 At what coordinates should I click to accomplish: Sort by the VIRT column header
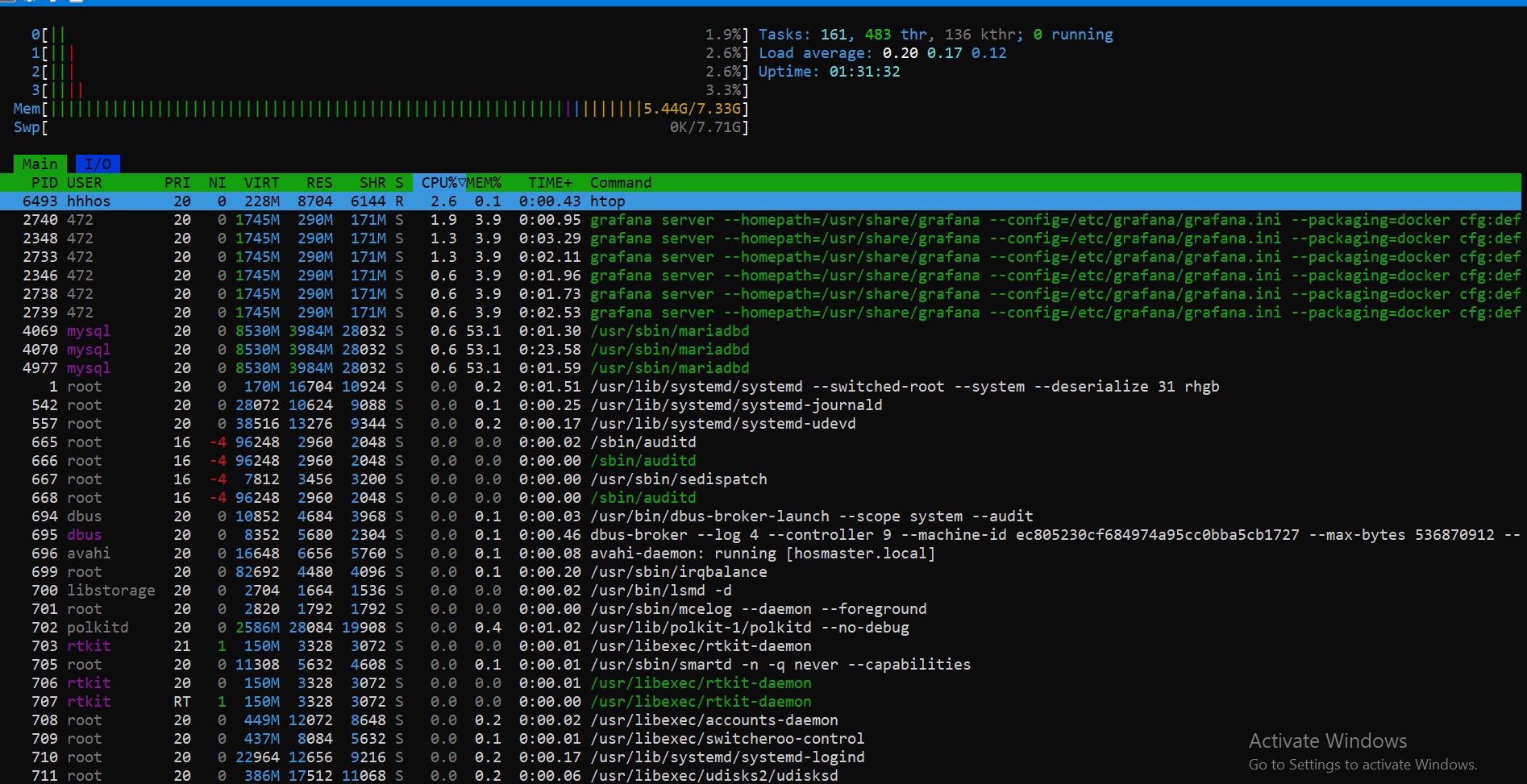point(261,183)
